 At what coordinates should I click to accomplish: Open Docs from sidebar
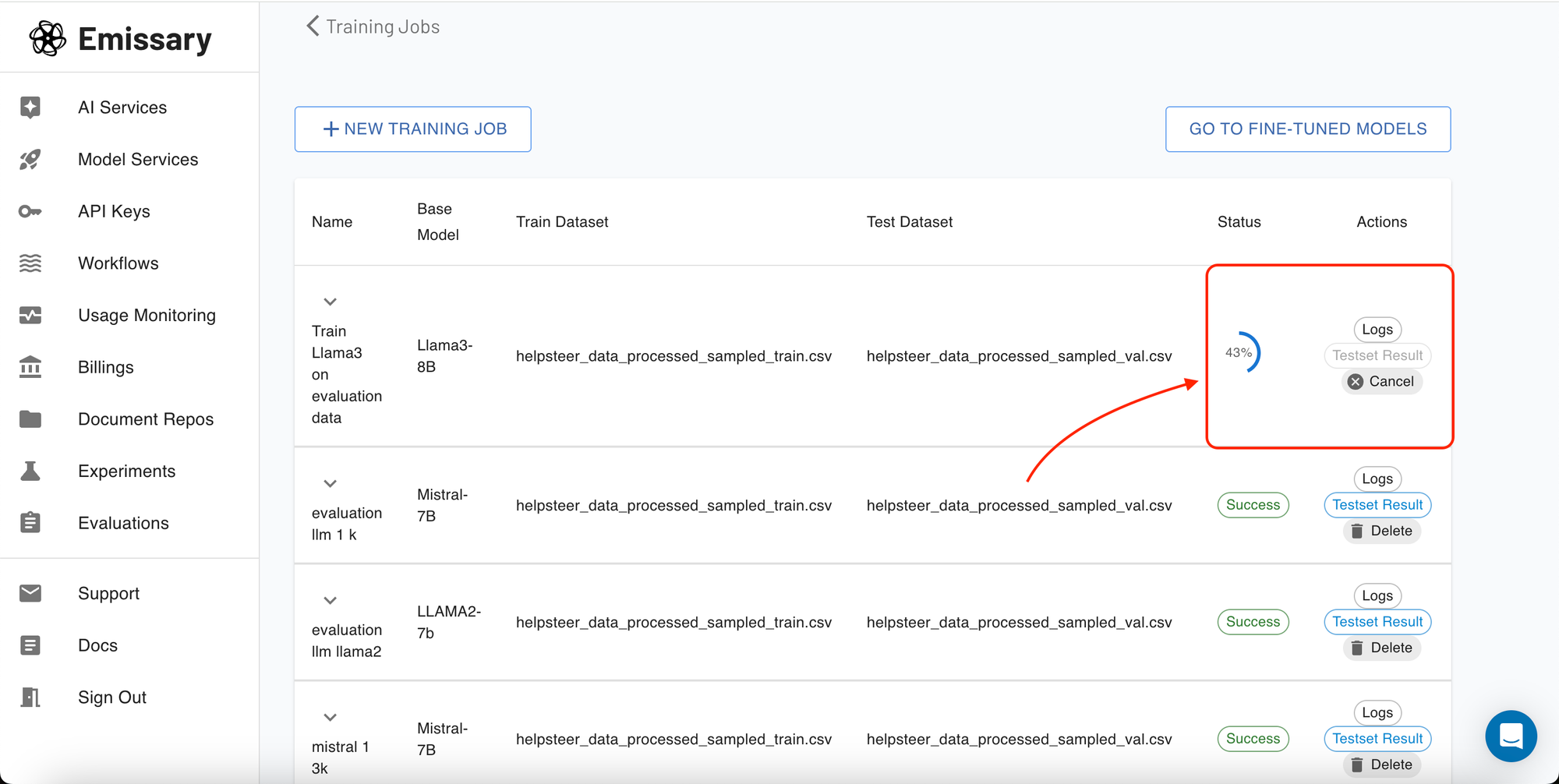pos(129,645)
